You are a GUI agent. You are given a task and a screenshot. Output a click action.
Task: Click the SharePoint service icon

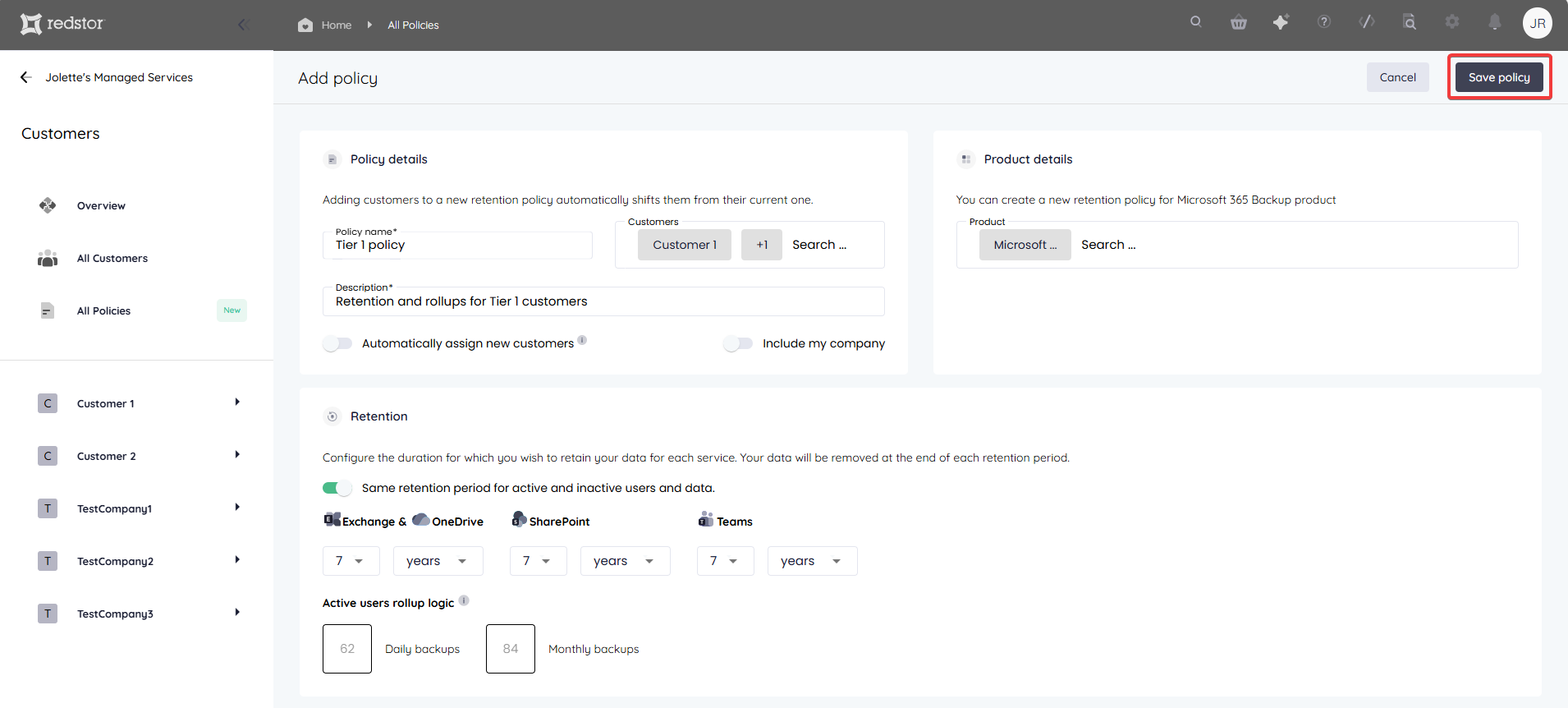coord(519,519)
